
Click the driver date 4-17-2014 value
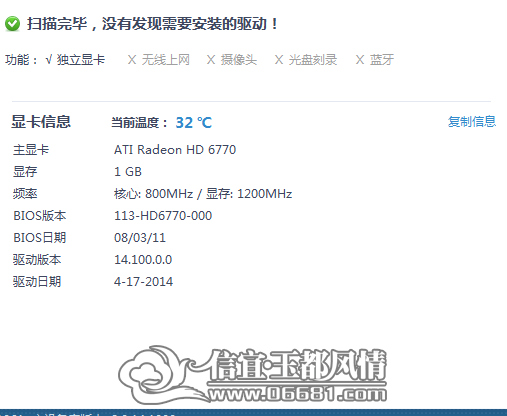pyautogui.click(x=143, y=282)
